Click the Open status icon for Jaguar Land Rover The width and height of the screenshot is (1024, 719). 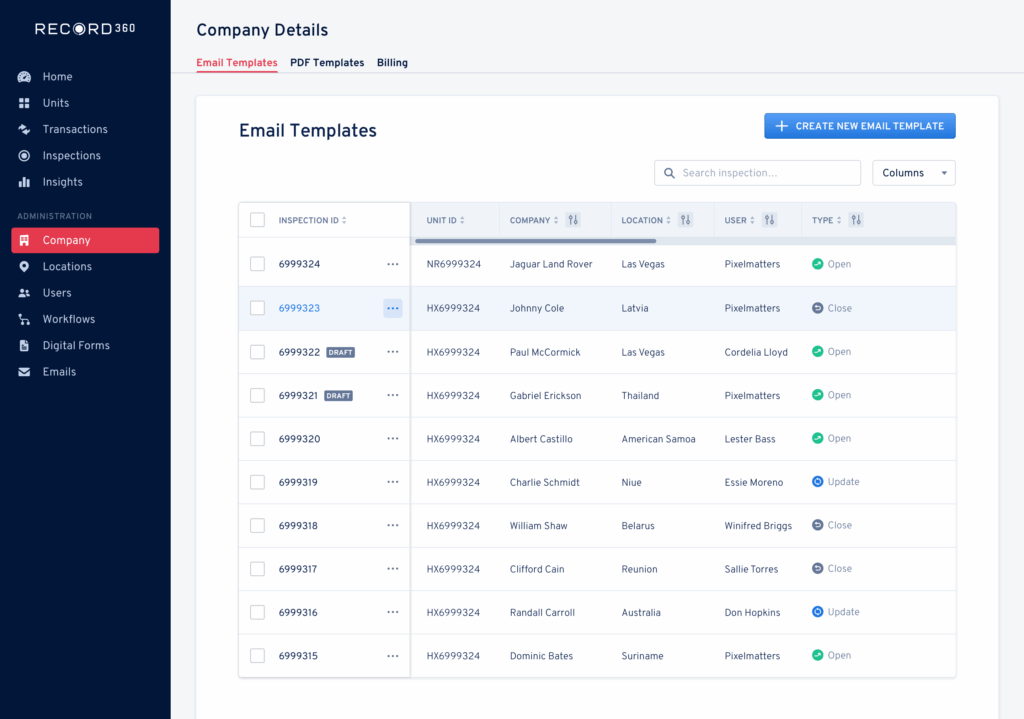point(817,264)
